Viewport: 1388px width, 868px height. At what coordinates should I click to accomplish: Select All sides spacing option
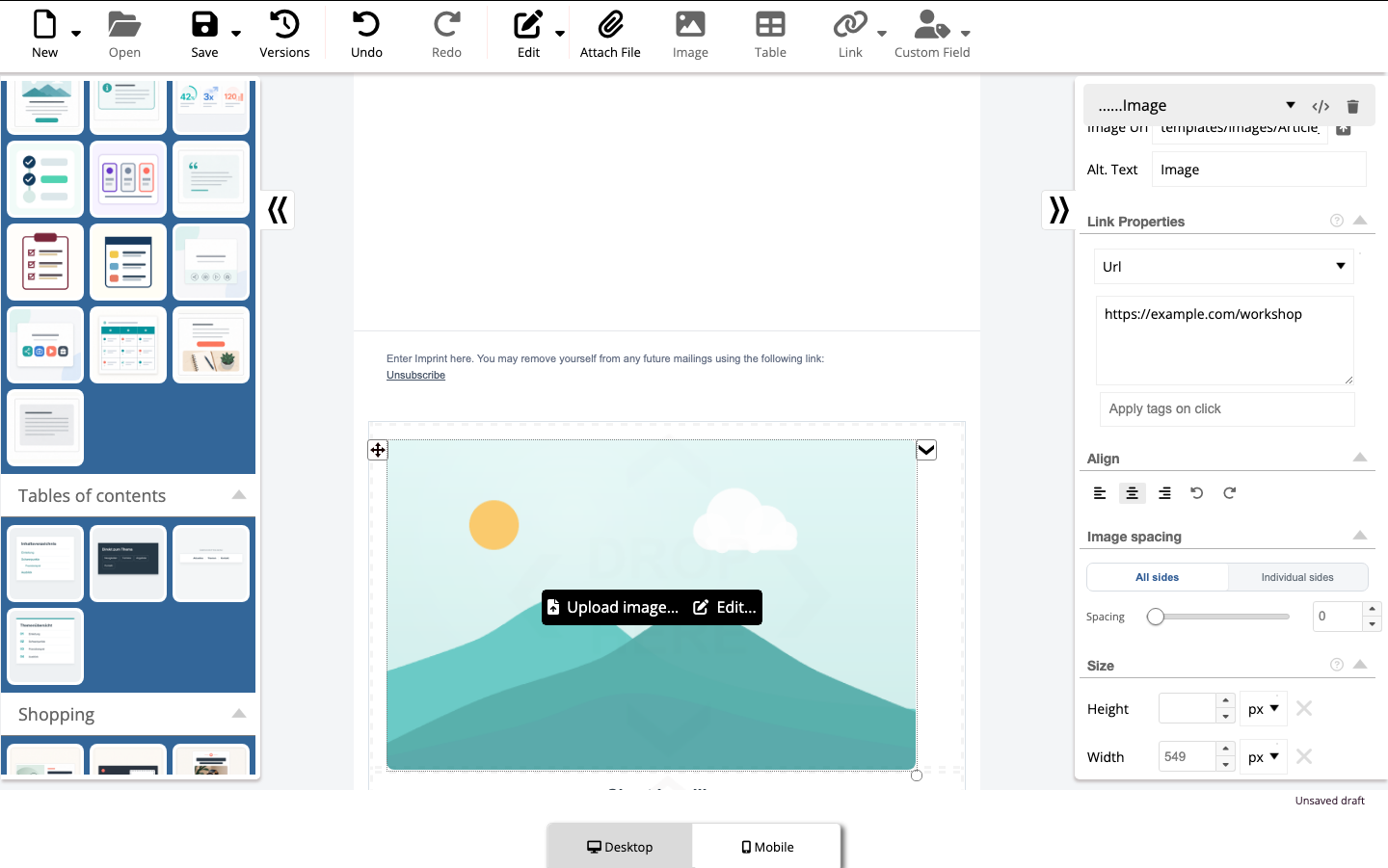pos(1157,577)
